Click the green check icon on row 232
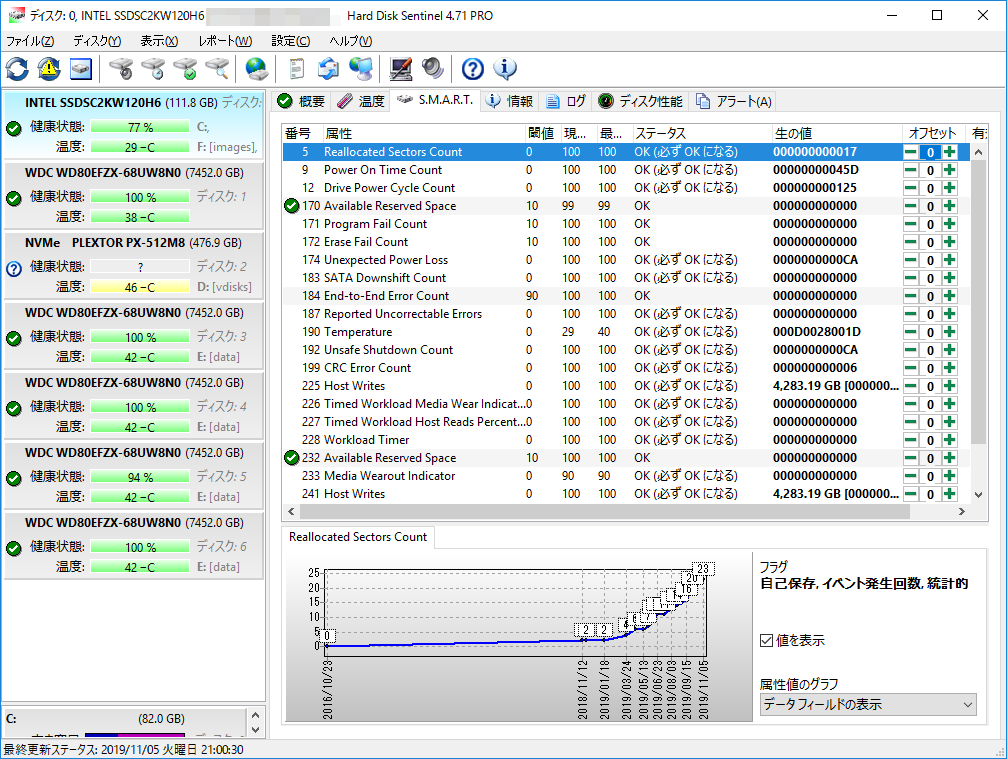Viewport: 1007px width, 759px height. click(x=292, y=458)
